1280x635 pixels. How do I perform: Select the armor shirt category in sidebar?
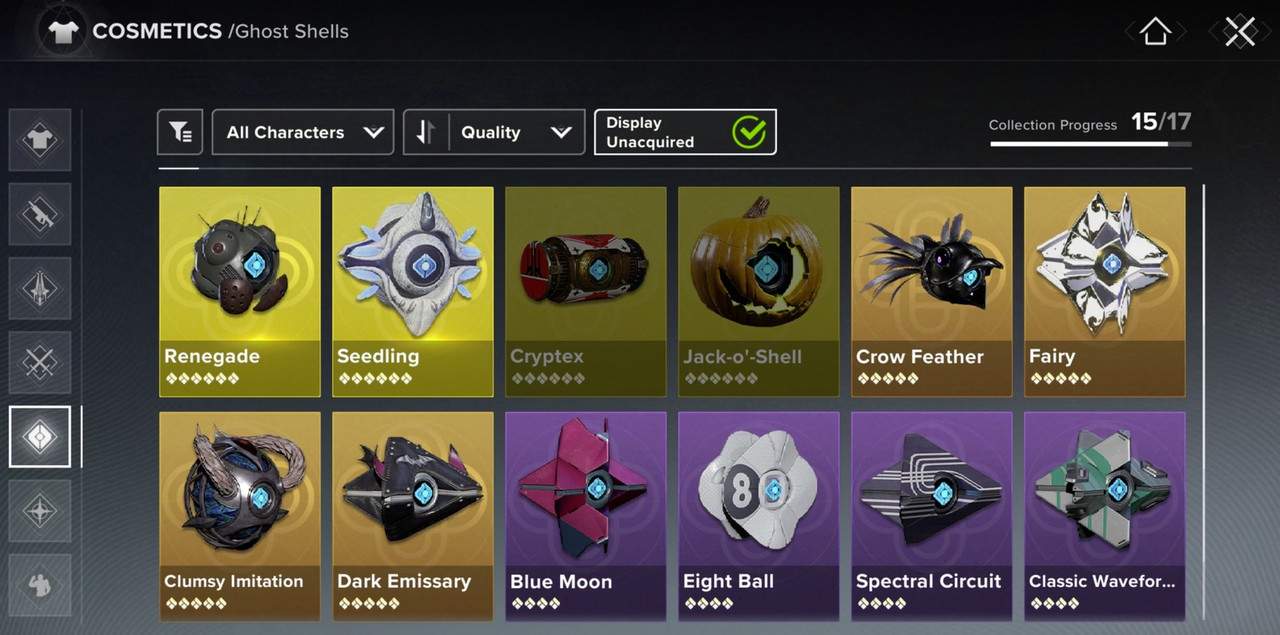point(40,140)
